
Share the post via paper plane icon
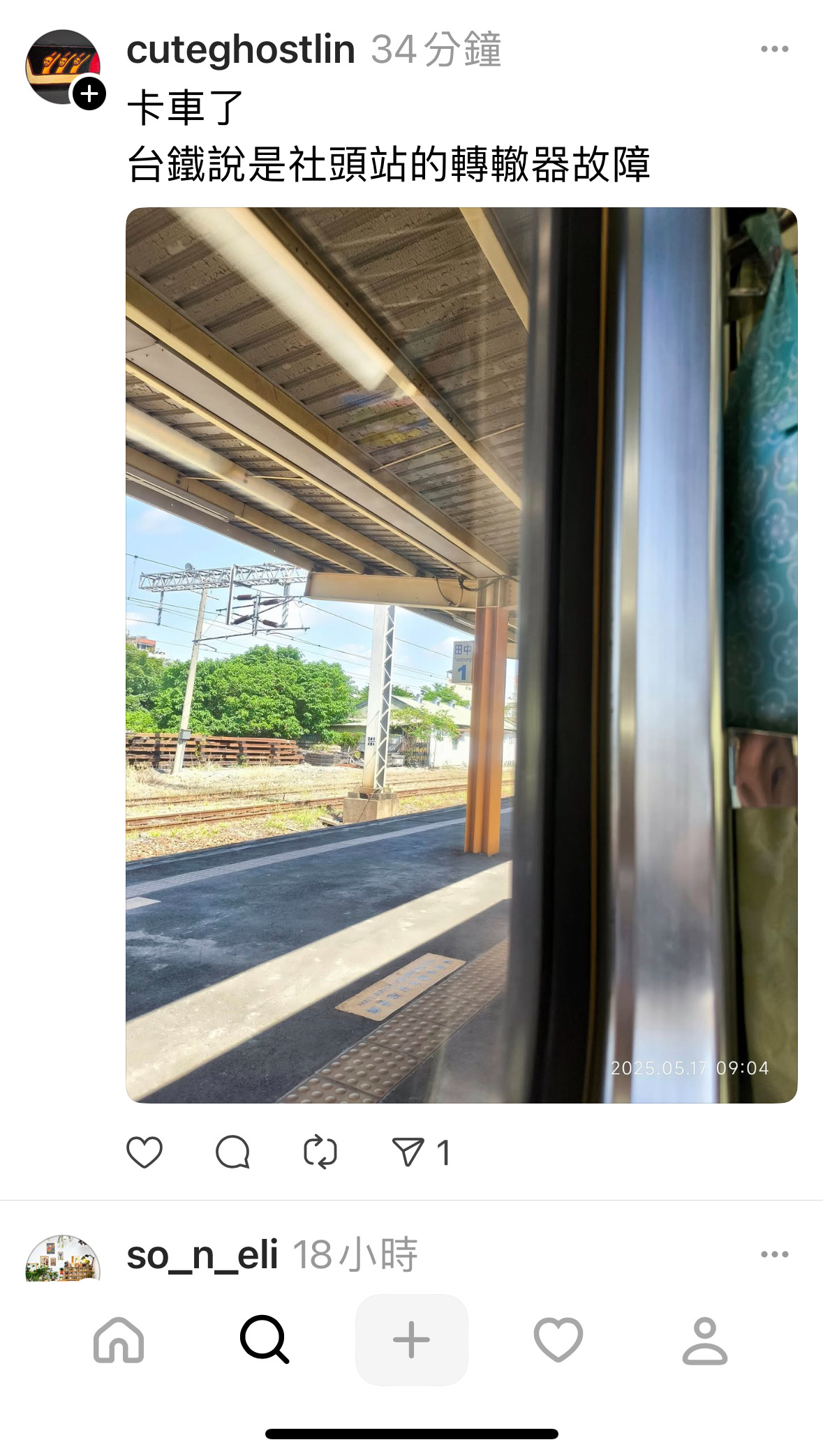tap(408, 1152)
